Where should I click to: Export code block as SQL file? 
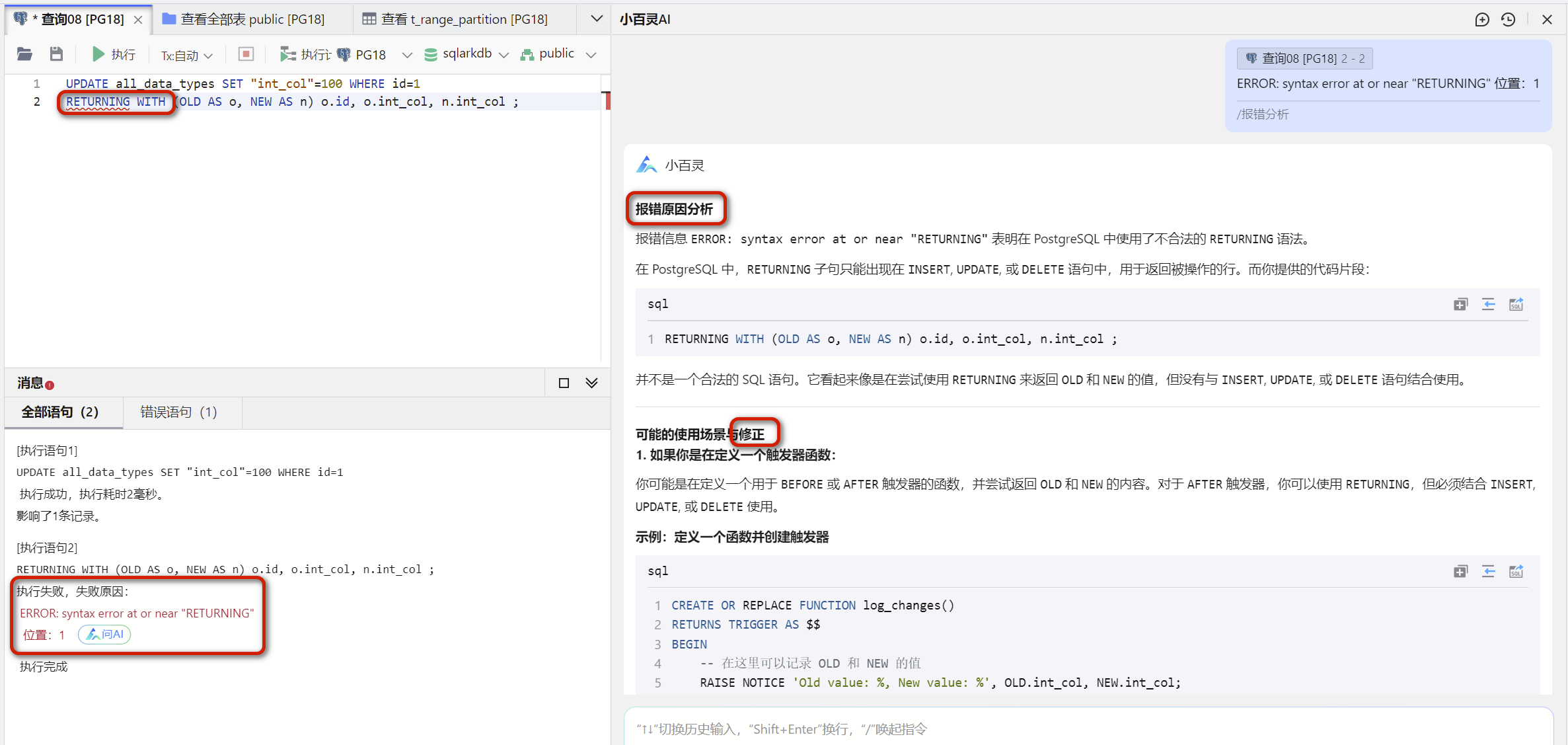(x=1516, y=304)
